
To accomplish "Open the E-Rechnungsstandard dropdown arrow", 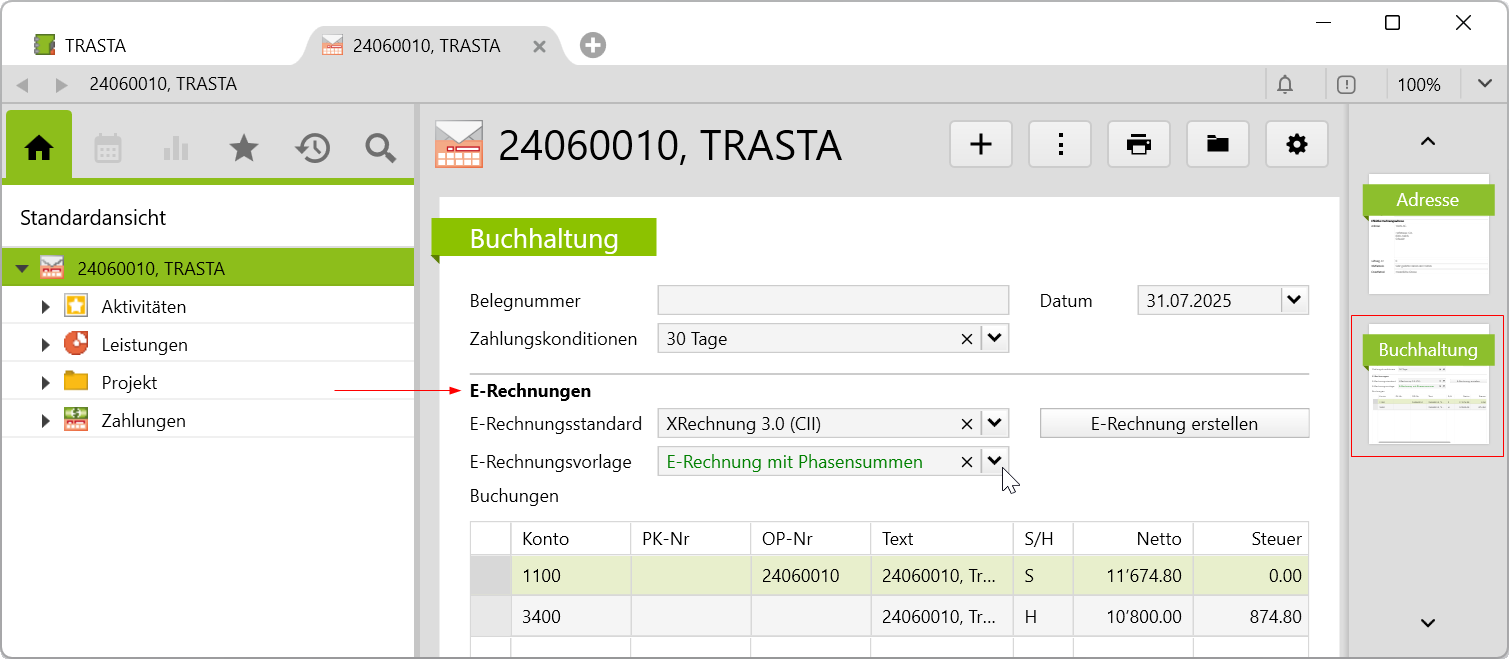I will pos(995,424).
